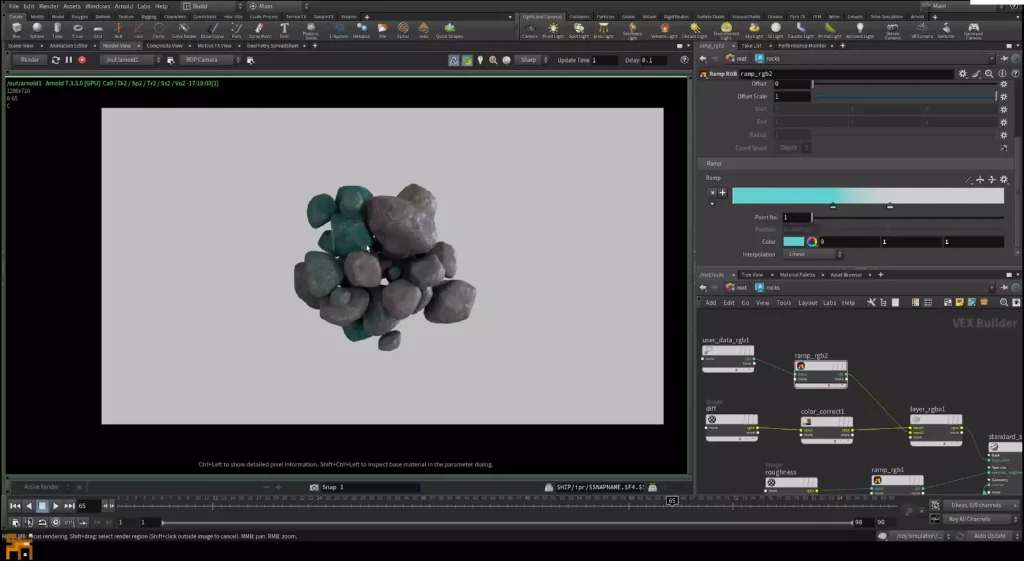The height and width of the screenshot is (561, 1024).
Task: Pause the render in Render View
Action: (x=69, y=60)
